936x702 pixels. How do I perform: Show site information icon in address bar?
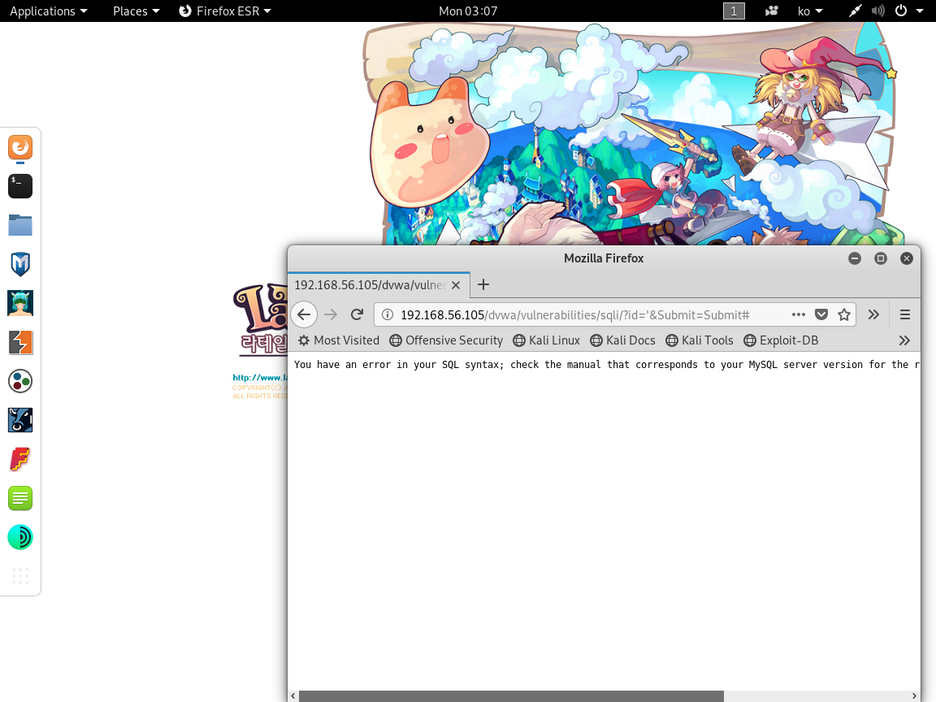click(x=387, y=315)
